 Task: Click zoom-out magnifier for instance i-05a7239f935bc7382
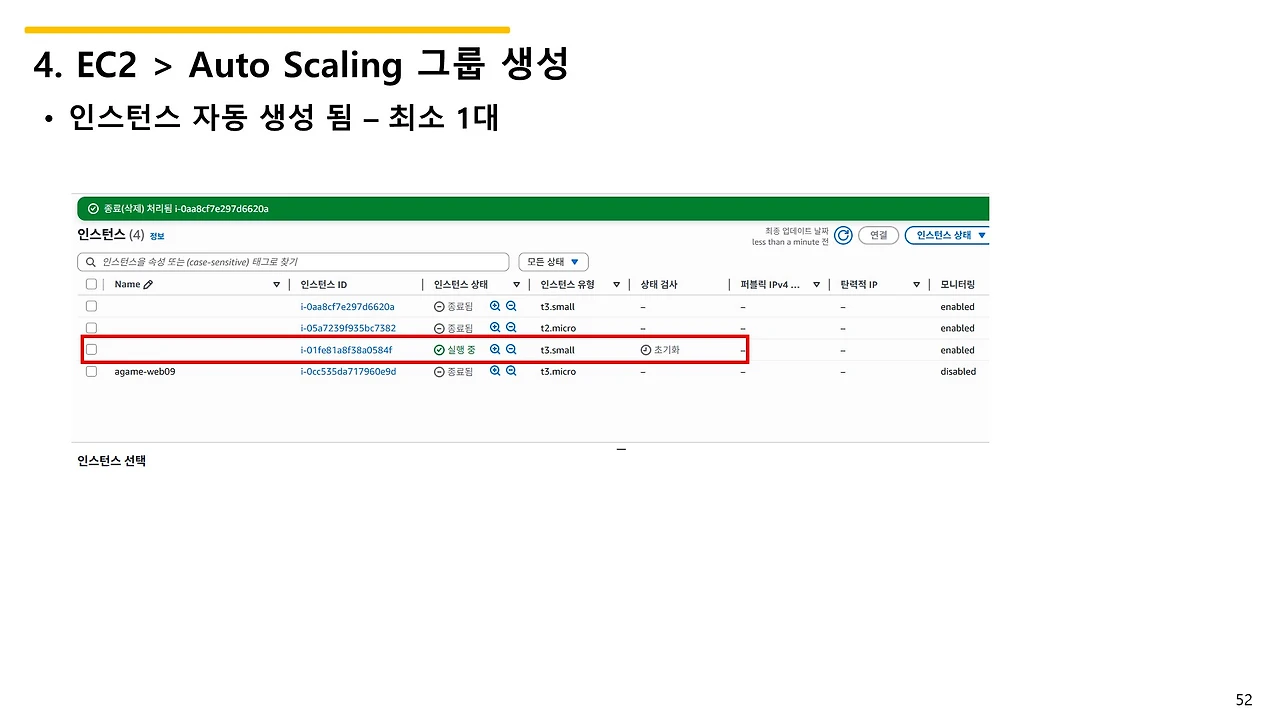(x=511, y=327)
